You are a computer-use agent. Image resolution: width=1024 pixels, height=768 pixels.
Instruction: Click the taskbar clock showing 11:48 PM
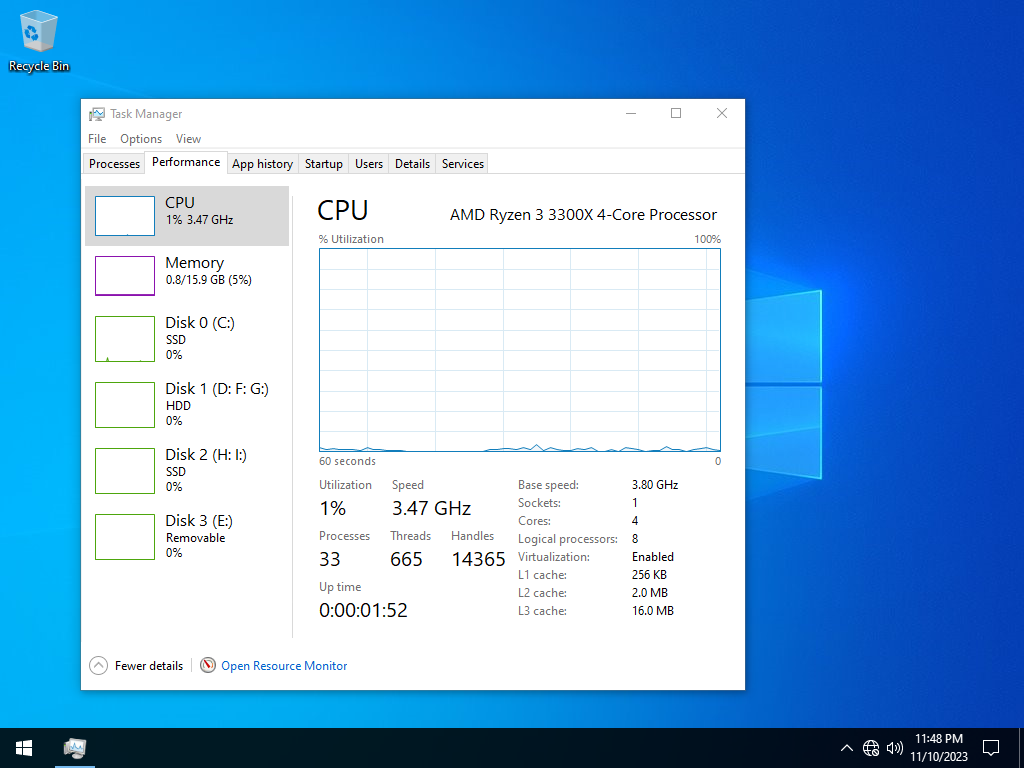coord(938,748)
